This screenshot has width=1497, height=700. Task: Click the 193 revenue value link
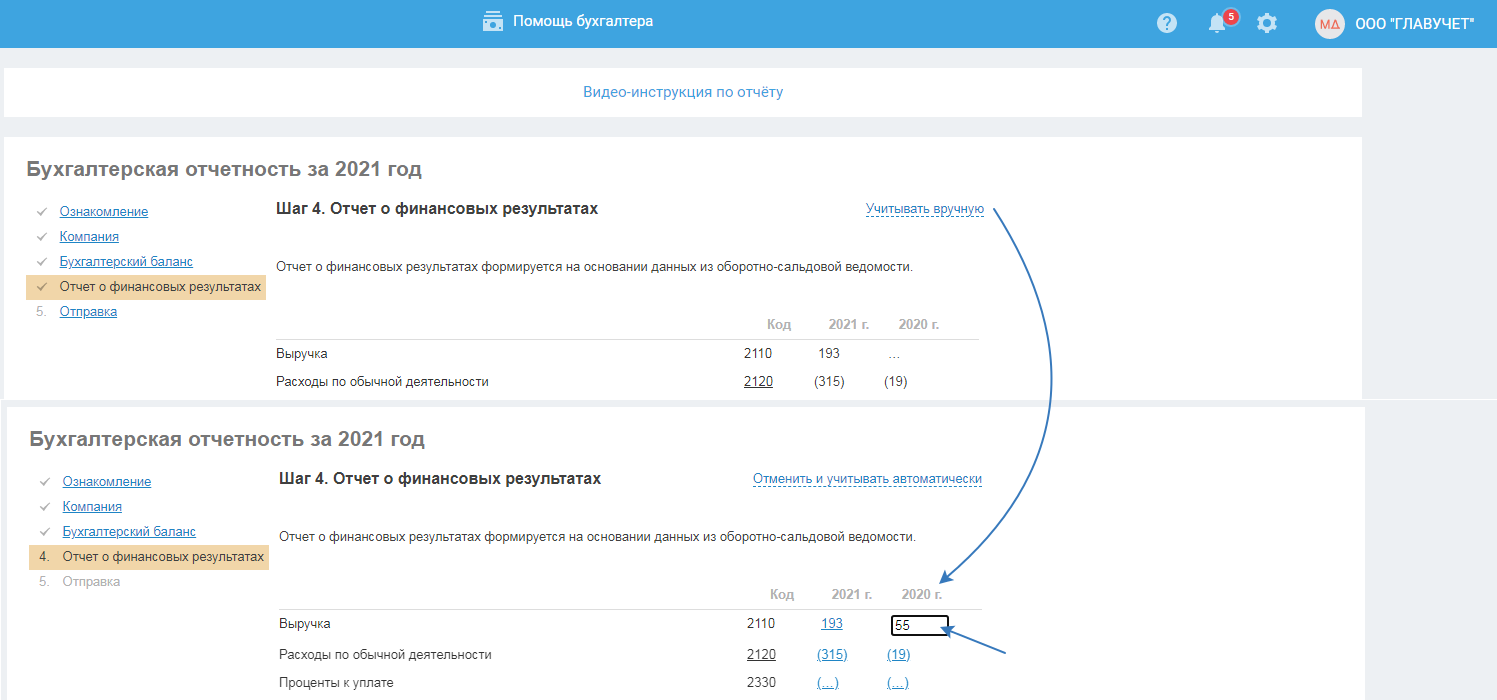point(832,624)
